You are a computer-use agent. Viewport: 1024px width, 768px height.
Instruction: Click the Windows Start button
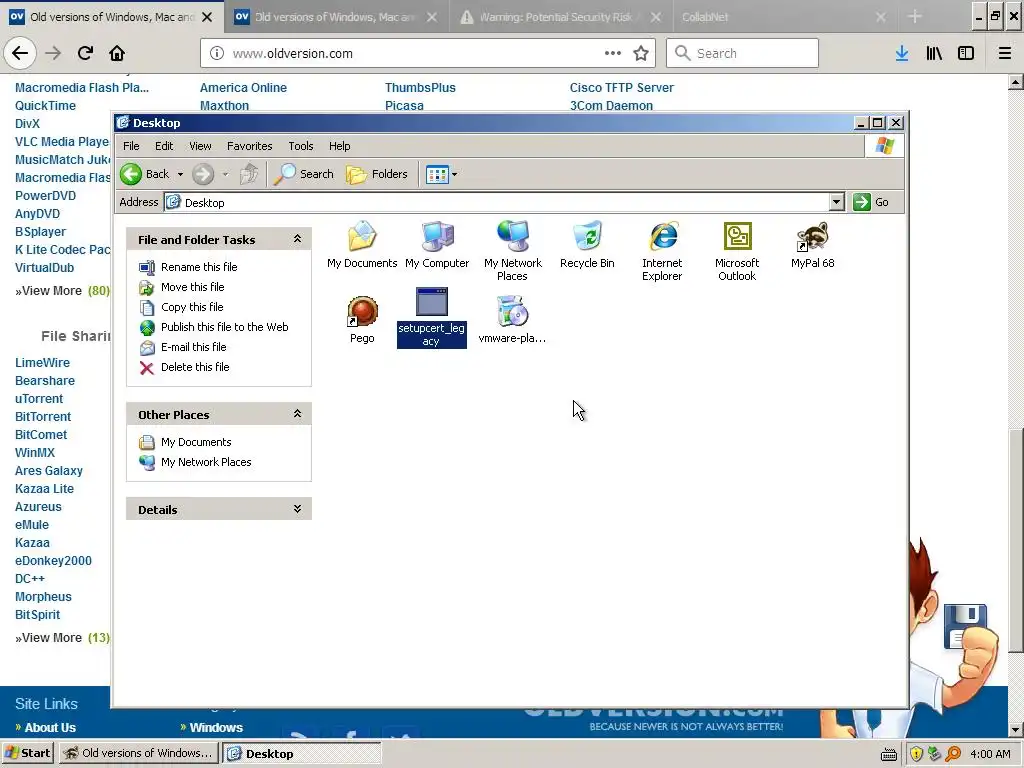click(x=28, y=753)
